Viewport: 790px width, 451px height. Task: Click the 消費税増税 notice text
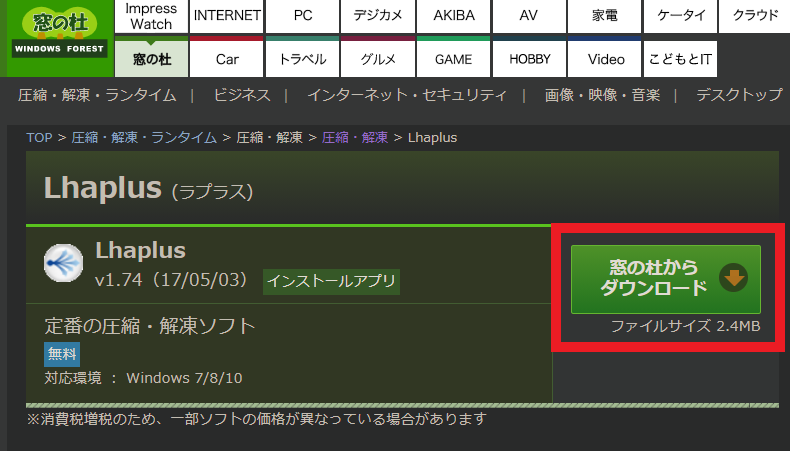click(x=257, y=419)
